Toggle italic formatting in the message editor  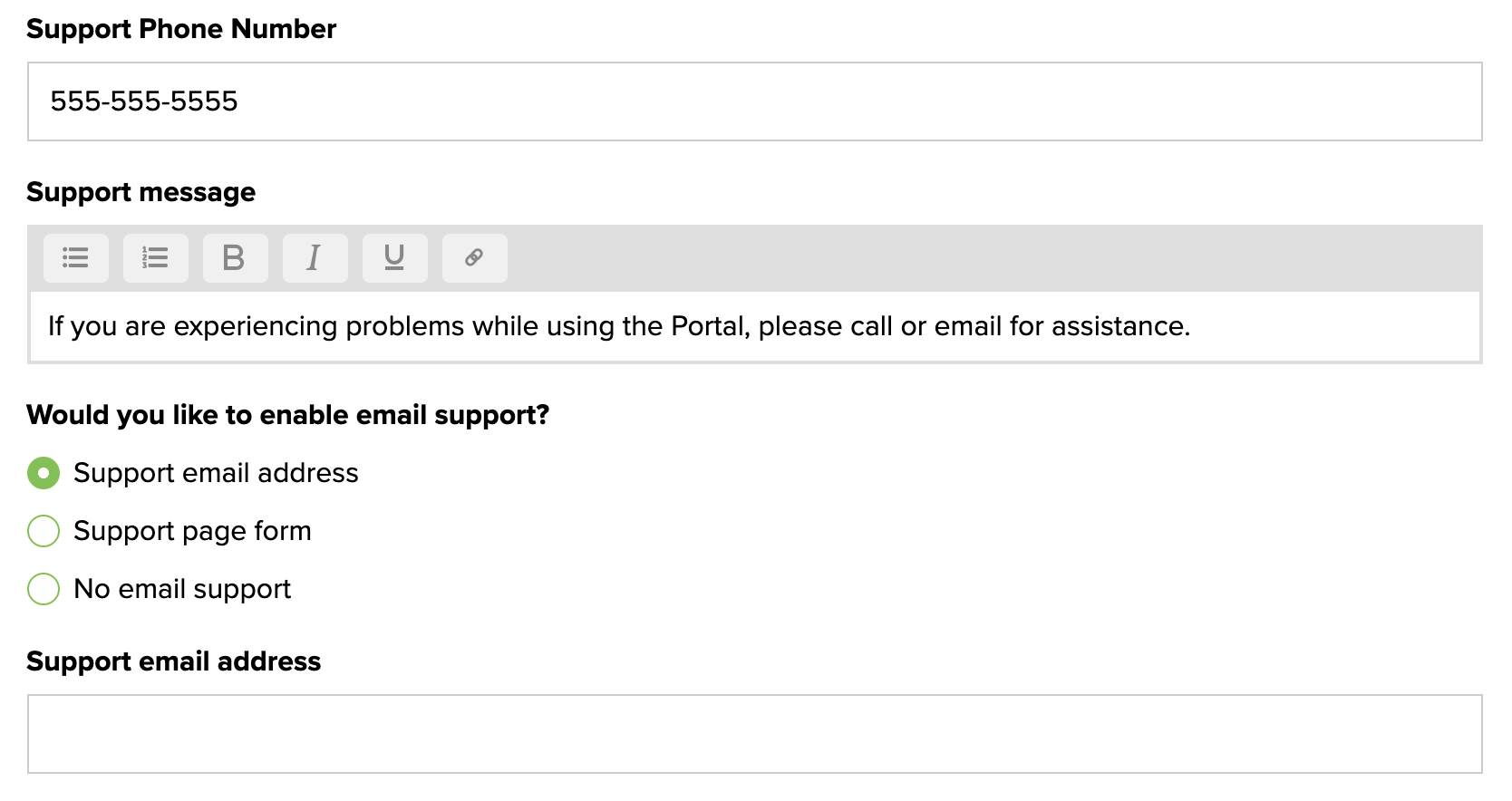[315, 258]
